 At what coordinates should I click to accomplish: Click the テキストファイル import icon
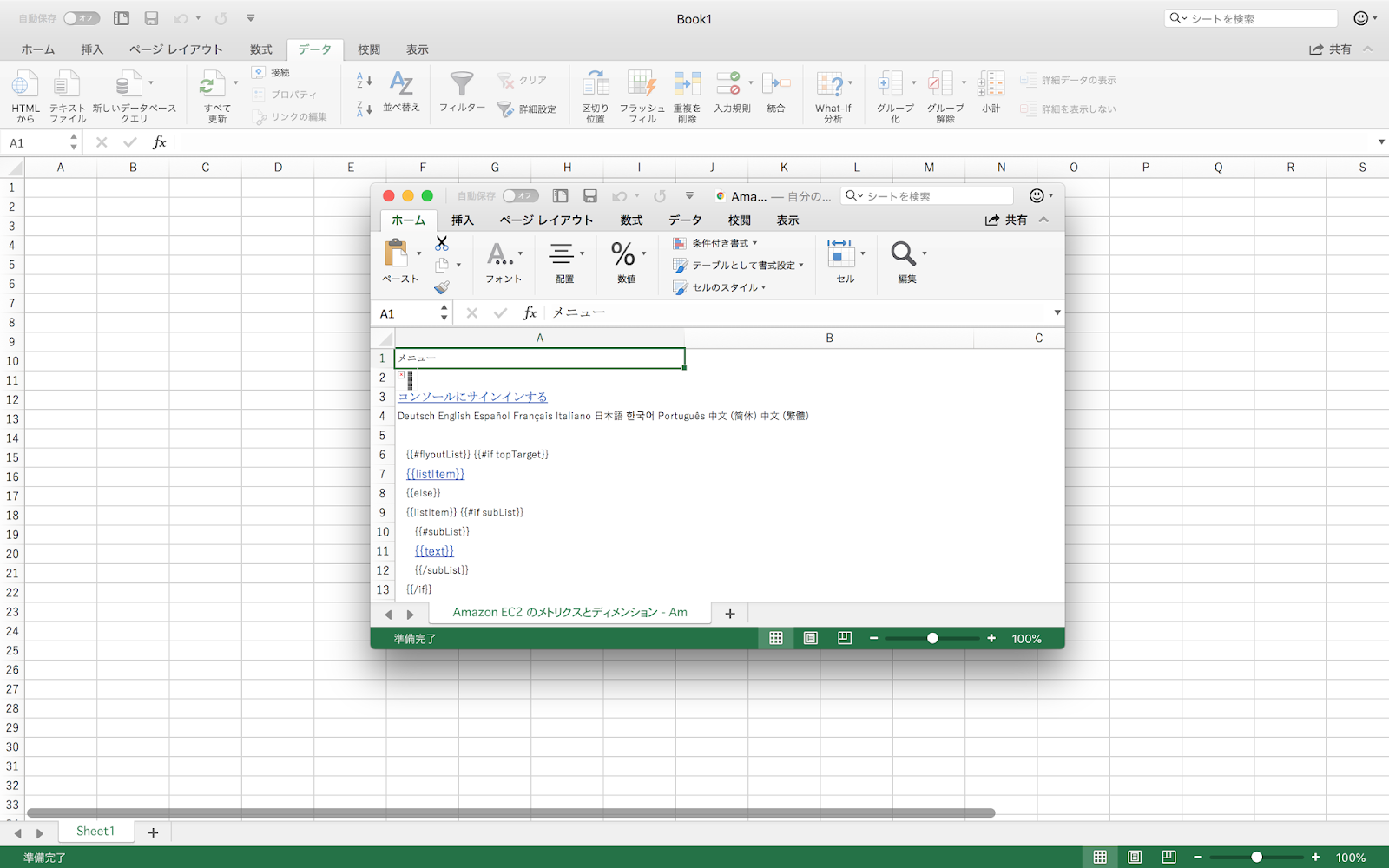pyautogui.click(x=66, y=85)
